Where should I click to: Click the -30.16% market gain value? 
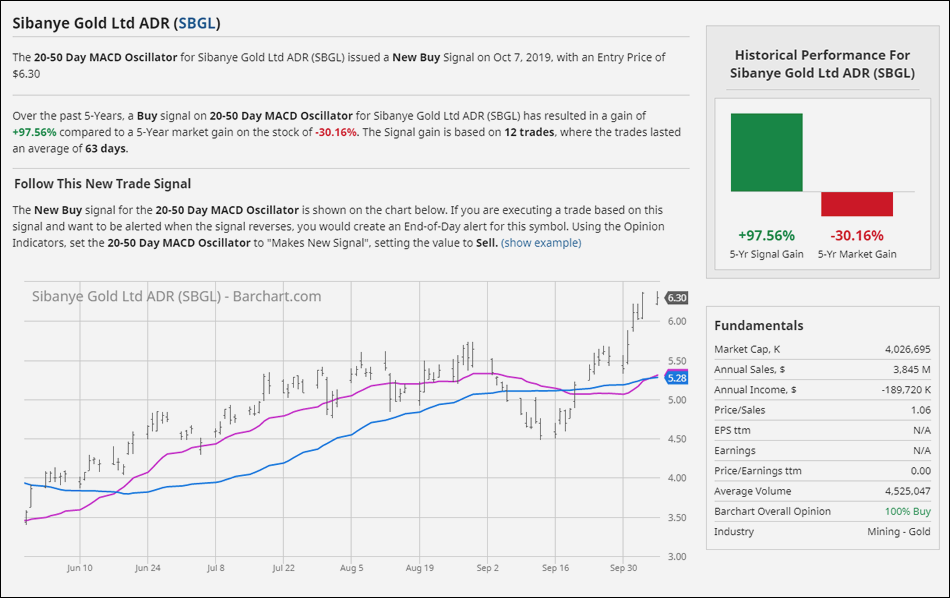pos(857,236)
